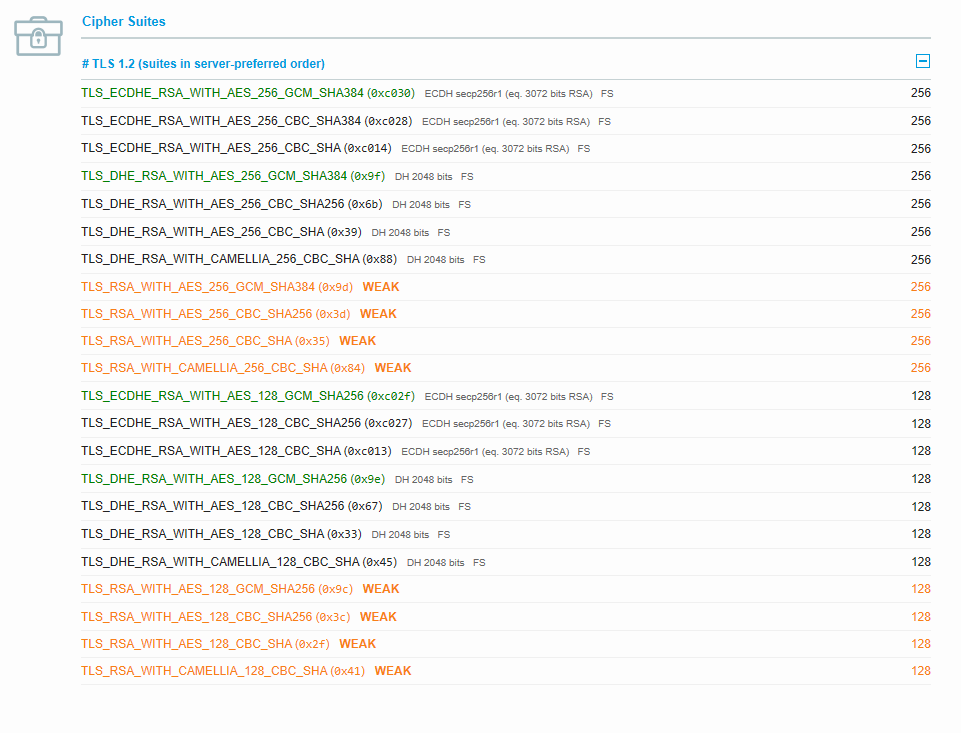Click WEAK label on the 0x41 suite row

pyautogui.click(x=393, y=671)
